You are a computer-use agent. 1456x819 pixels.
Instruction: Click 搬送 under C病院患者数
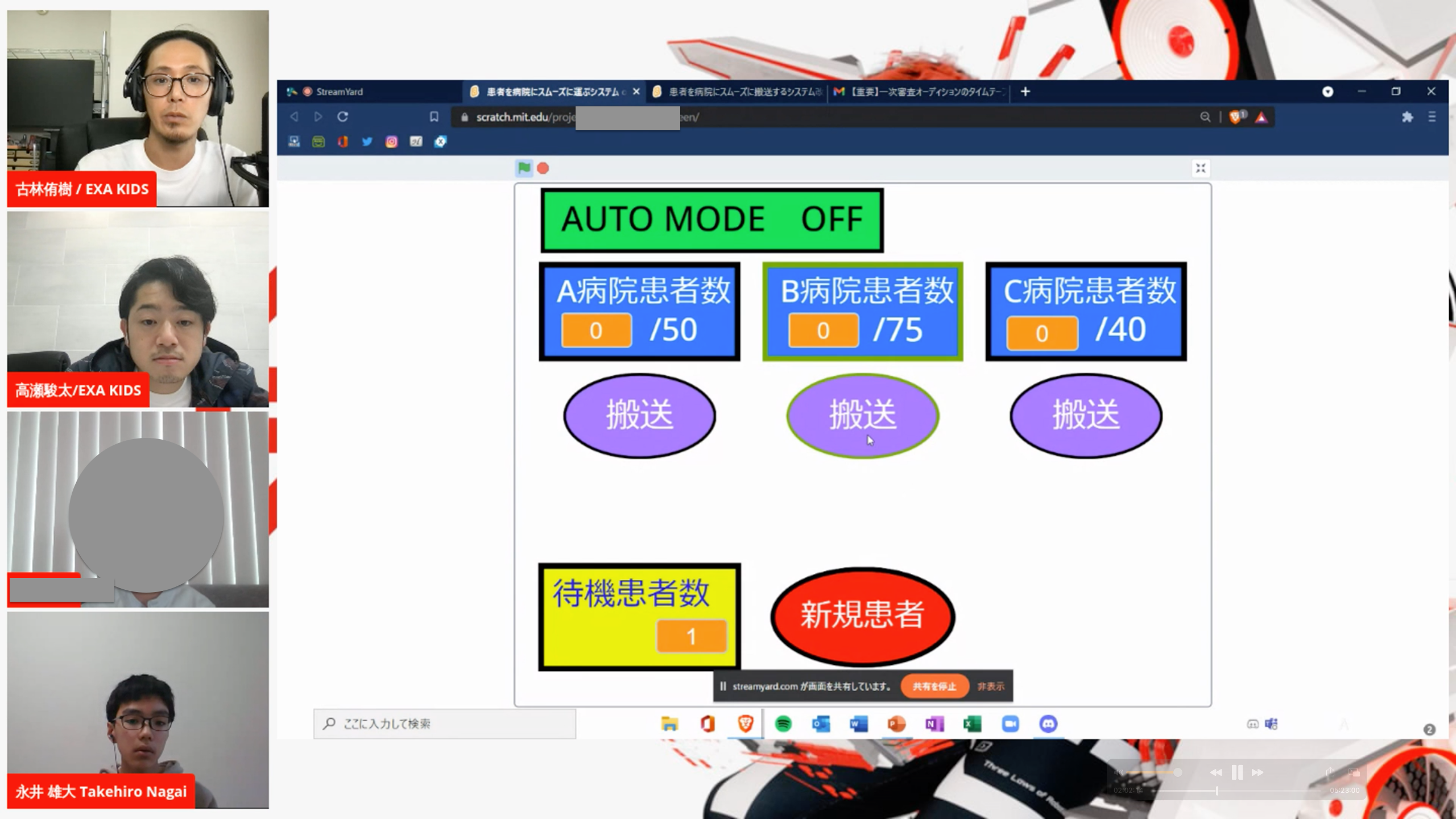(x=1086, y=415)
